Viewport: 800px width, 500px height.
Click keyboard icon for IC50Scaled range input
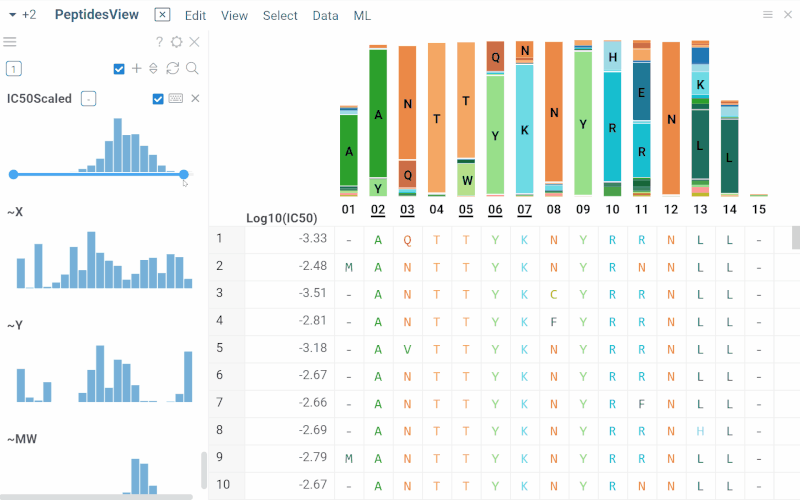(176, 98)
